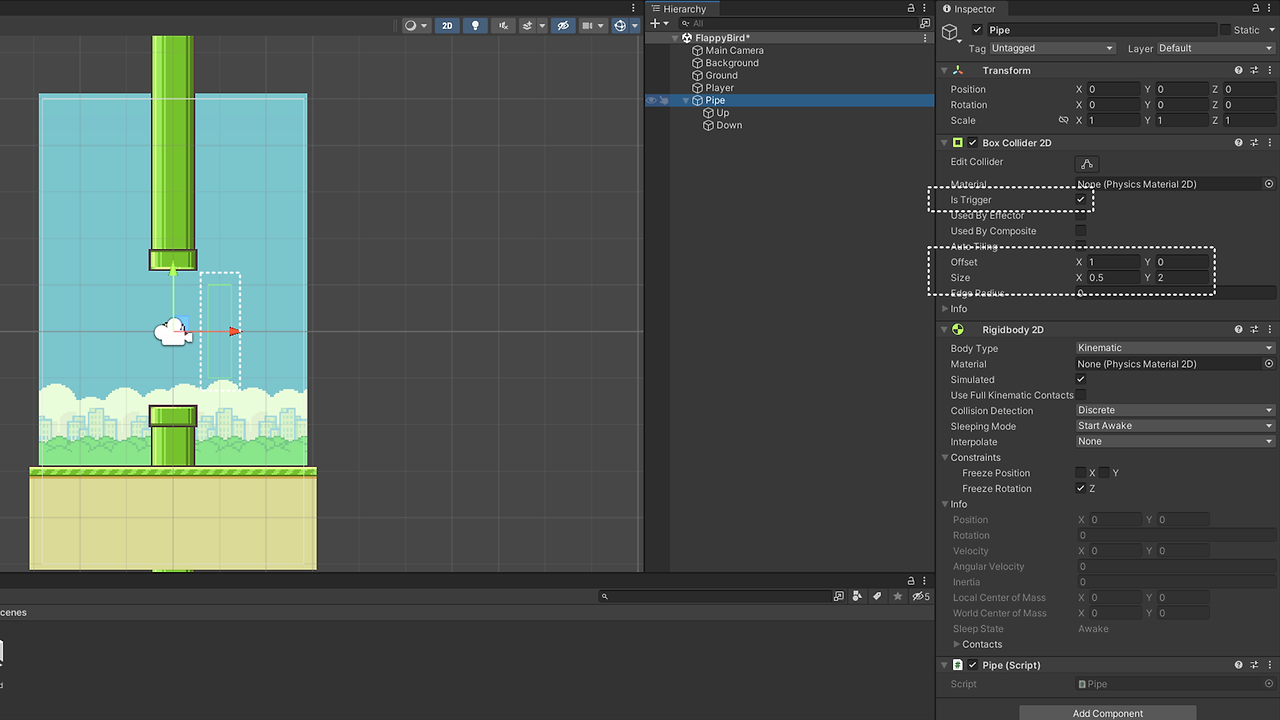Screen dimensions: 1280x720
Task: Toggle scene audio mute icon
Action: (x=503, y=25)
